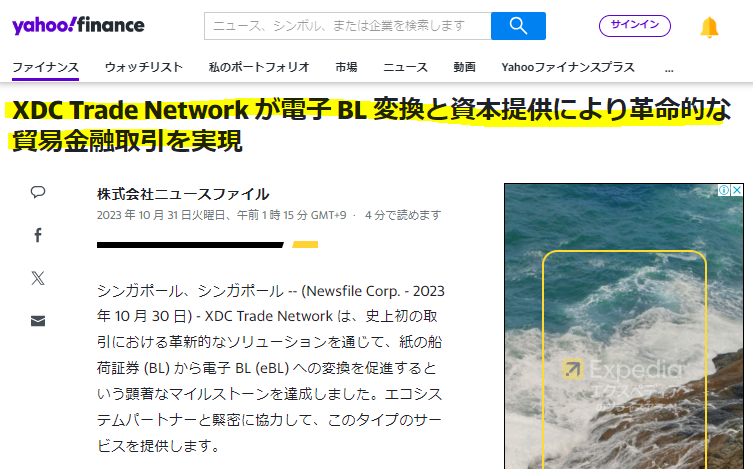The width and height of the screenshot is (753, 469).
Task: Share the article on Facebook
Action: pos(38,235)
